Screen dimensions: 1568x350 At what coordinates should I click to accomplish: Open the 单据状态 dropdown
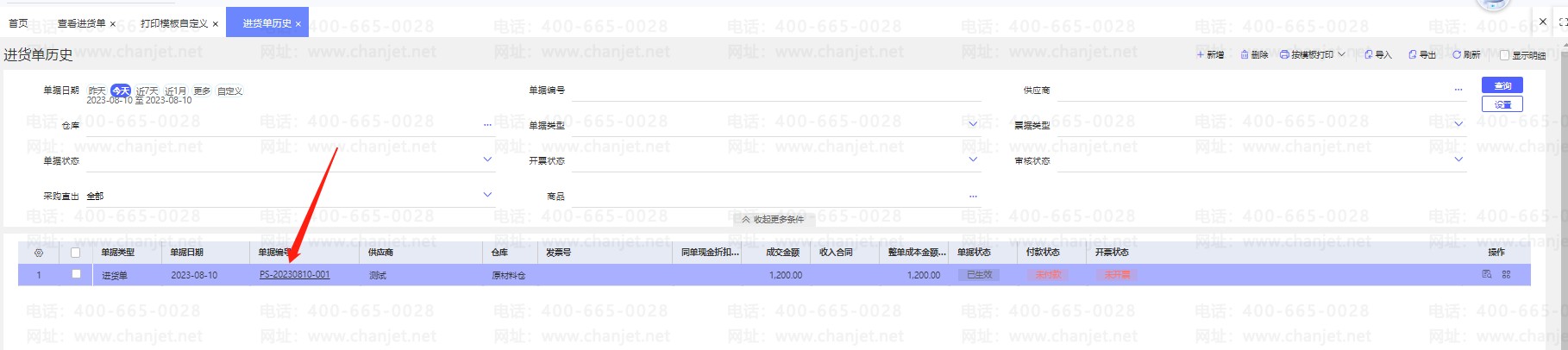click(487, 159)
